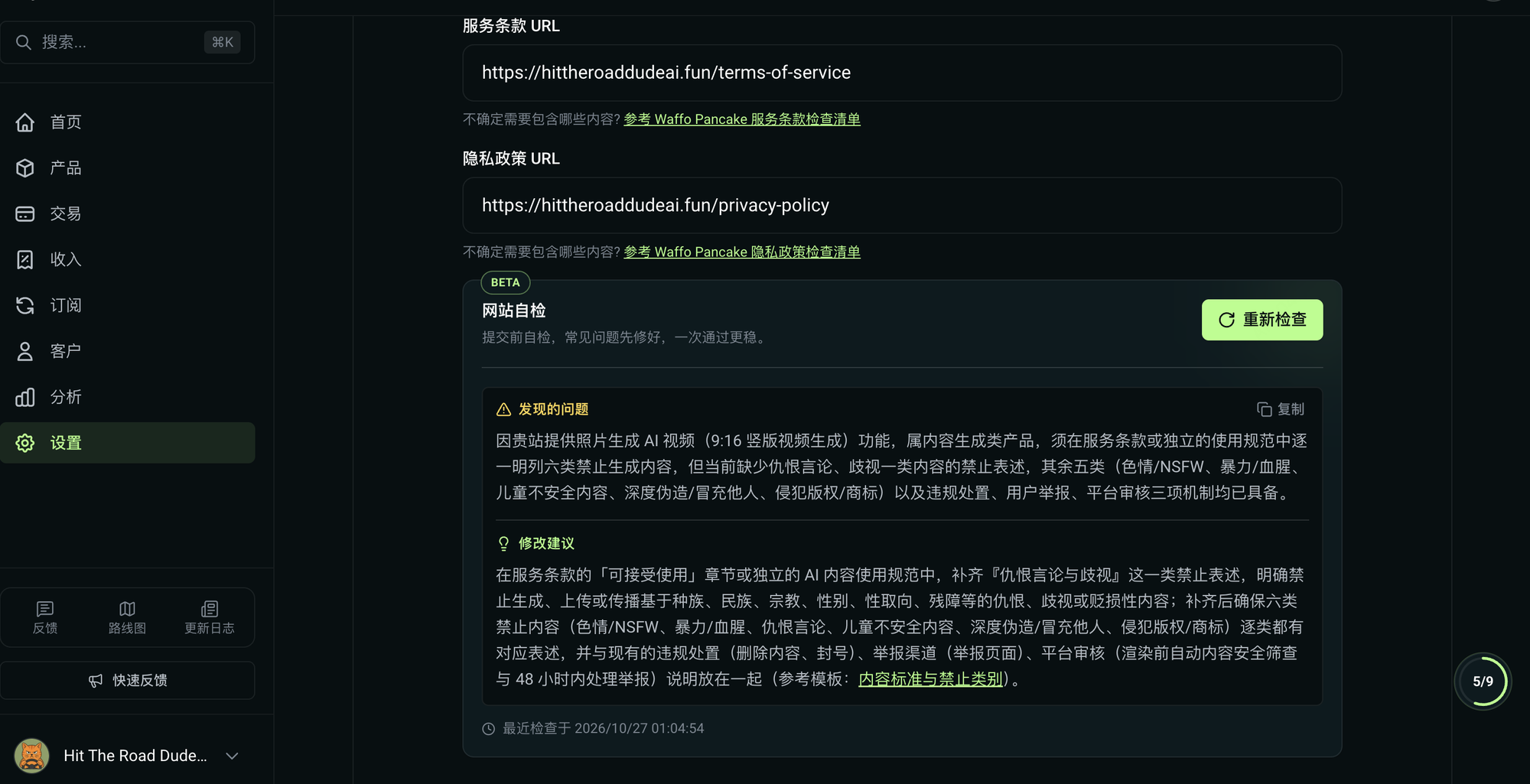Viewport: 1530px width, 784px height.
Task: Go to 首页 menu item
Action: pos(128,122)
